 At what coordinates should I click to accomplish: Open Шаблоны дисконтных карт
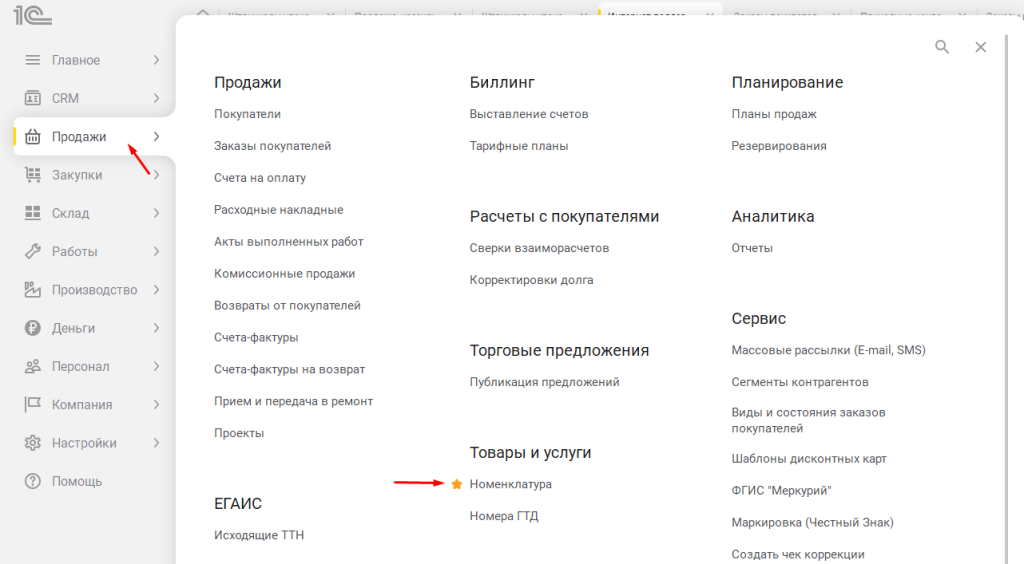tap(809, 459)
